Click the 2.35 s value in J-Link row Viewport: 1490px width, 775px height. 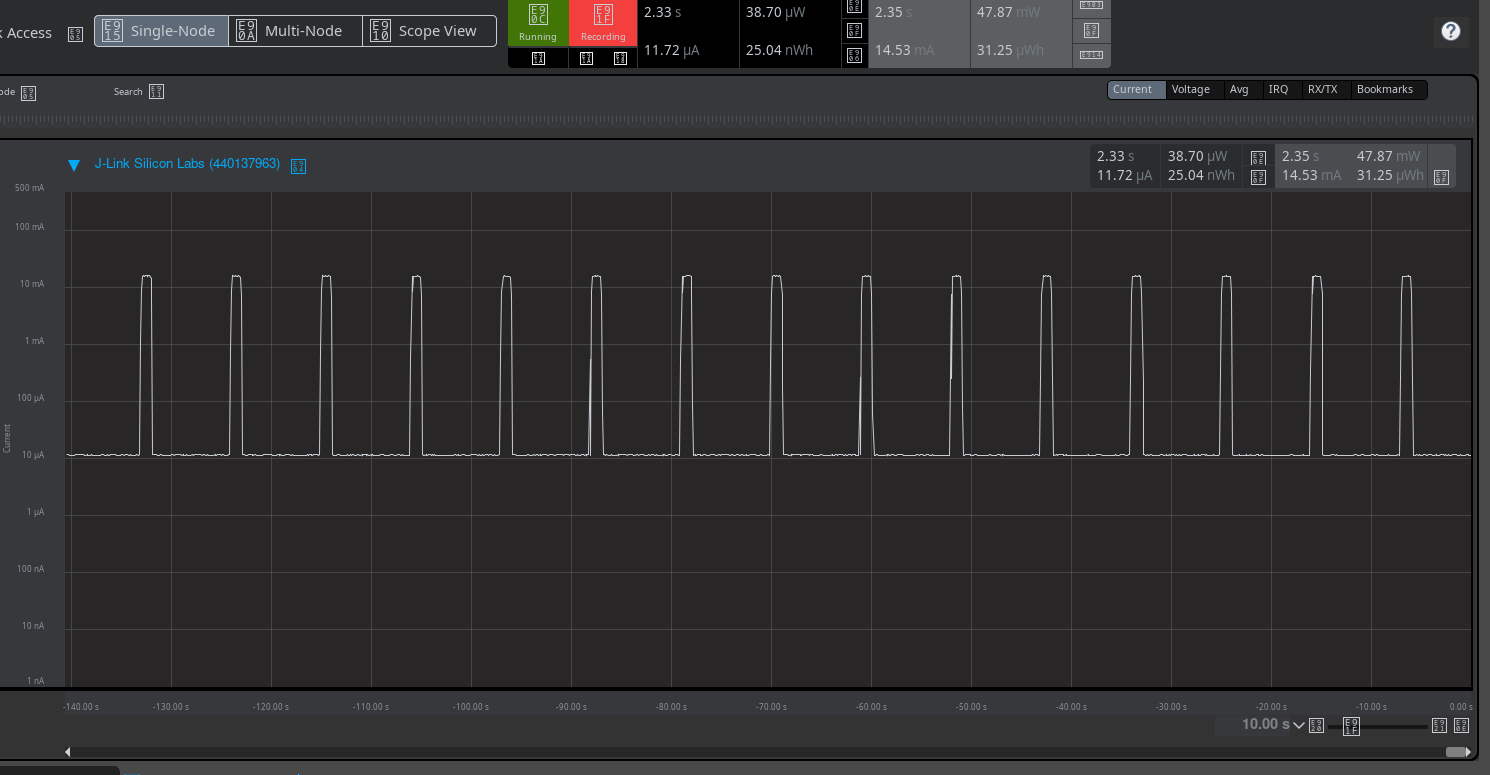1301,157
